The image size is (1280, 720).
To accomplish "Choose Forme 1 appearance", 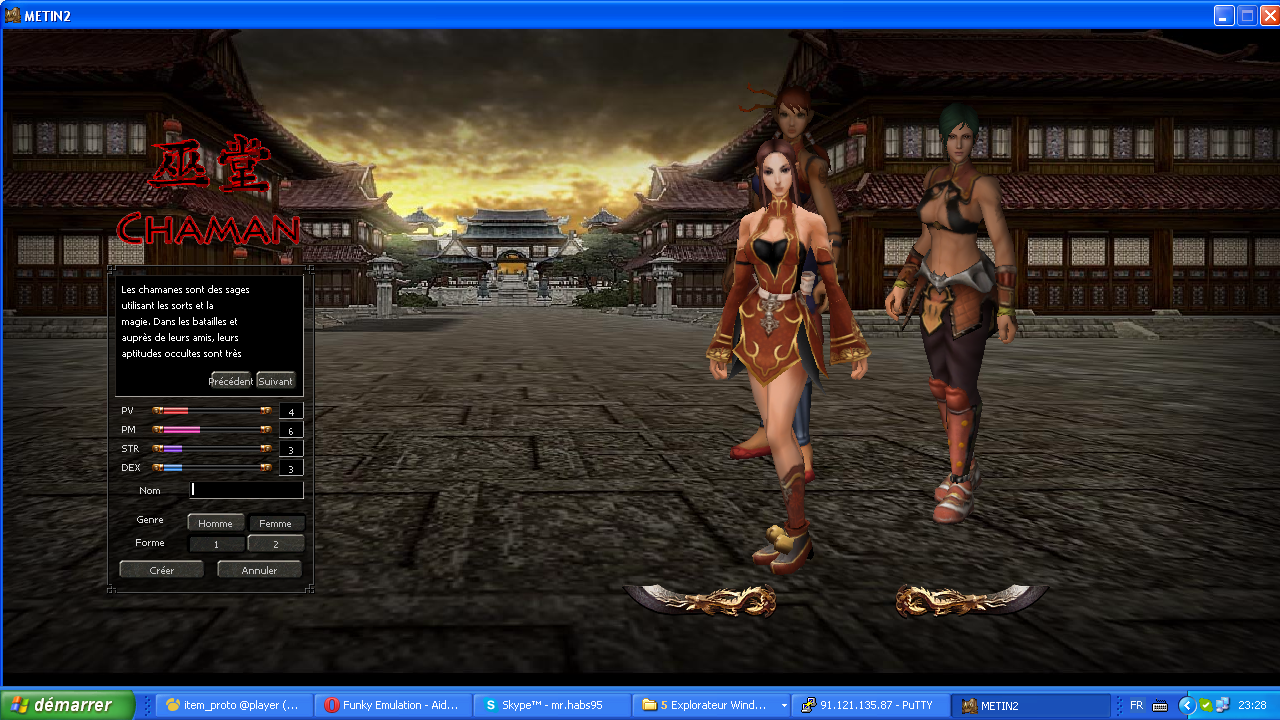I will [x=215, y=544].
